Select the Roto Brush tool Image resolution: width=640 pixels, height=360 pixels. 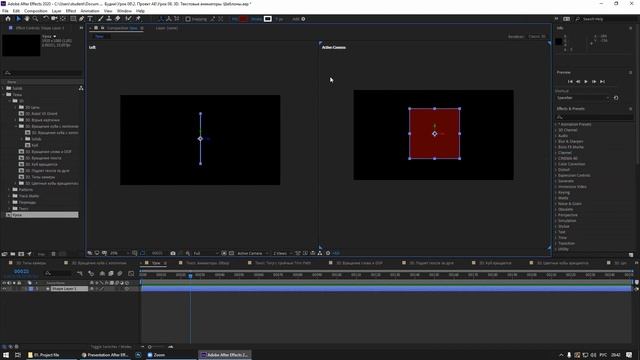coord(128,19)
